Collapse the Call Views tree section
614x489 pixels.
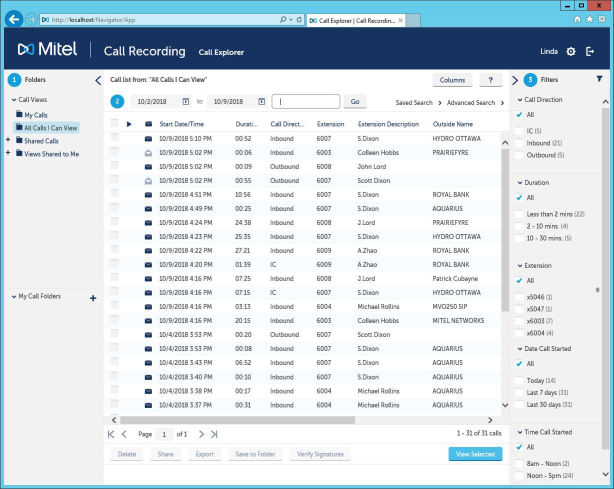tap(14, 100)
